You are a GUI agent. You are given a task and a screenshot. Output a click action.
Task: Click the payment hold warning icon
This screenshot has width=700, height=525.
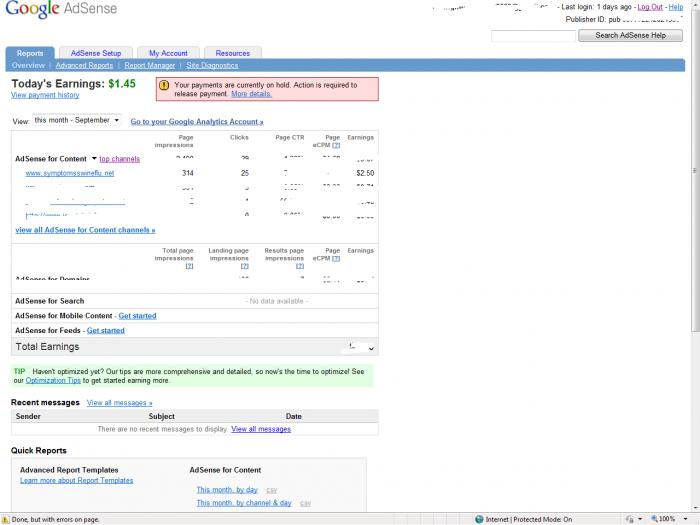pos(165,86)
